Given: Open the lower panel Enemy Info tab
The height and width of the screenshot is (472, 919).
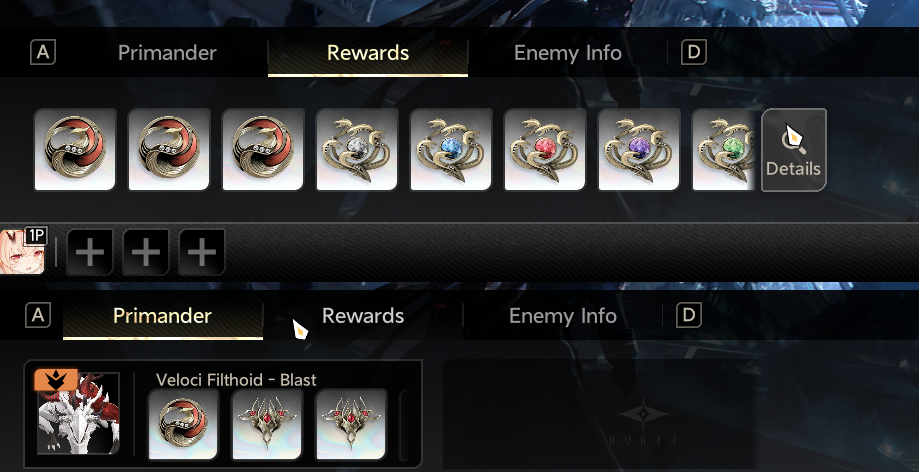Looking at the screenshot, I should (x=563, y=316).
